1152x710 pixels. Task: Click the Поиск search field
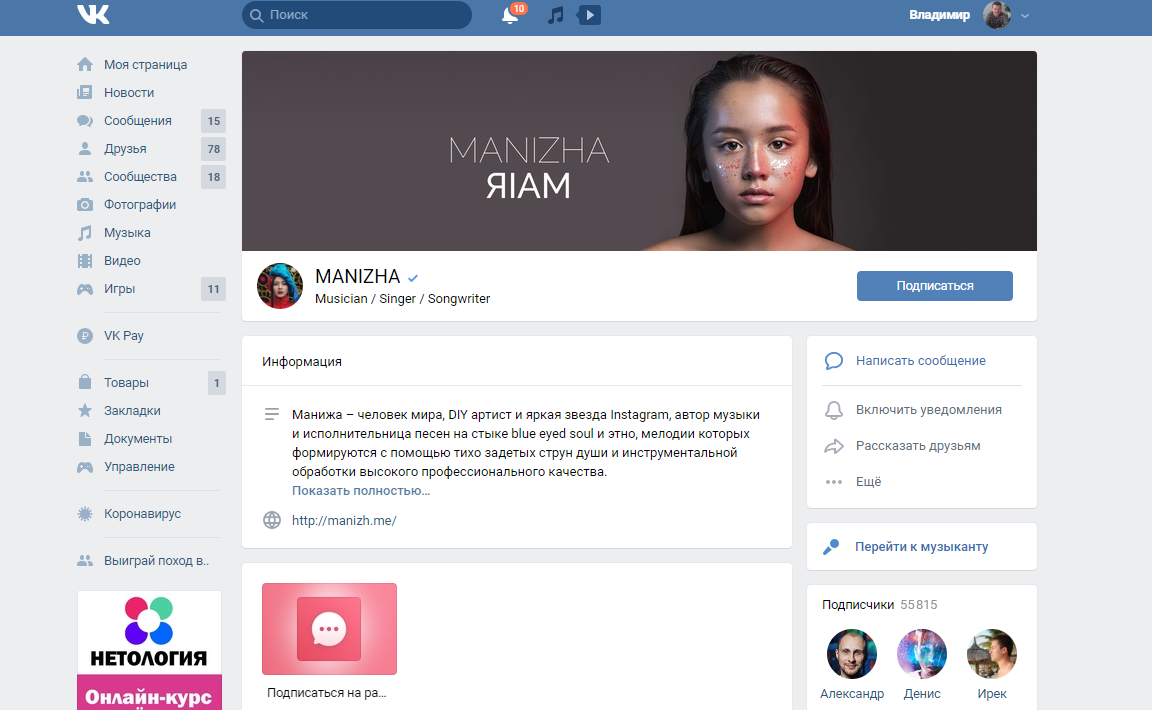click(356, 15)
